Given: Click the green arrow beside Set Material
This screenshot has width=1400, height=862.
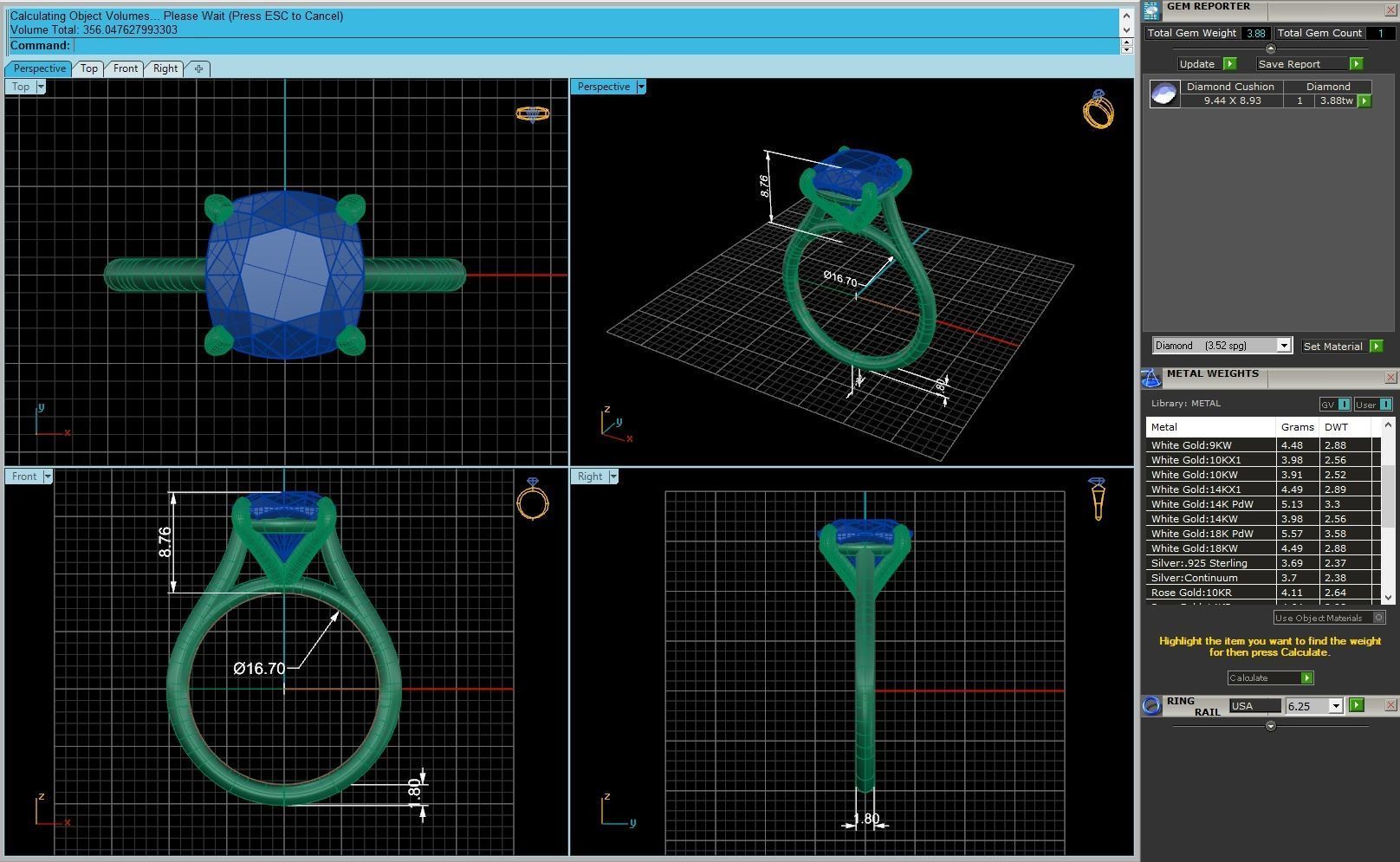Looking at the screenshot, I should (1376, 347).
